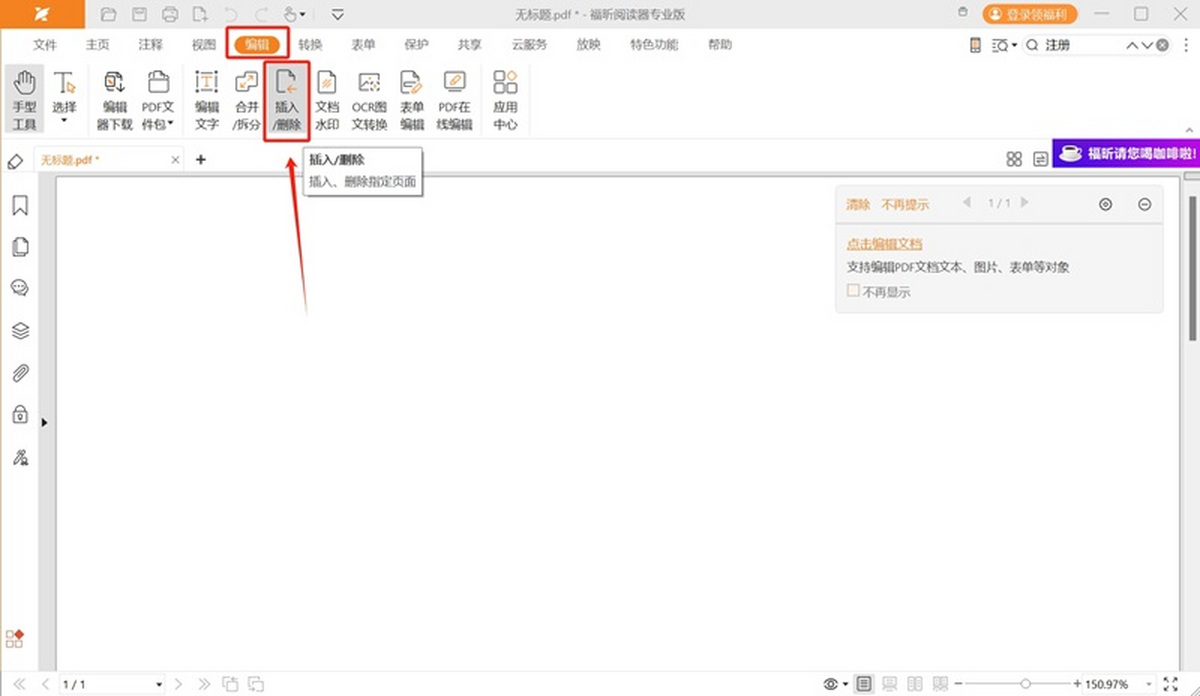Click the 点击编辑文档 link
Viewport: 1200px width, 696px height.
[x=884, y=244]
